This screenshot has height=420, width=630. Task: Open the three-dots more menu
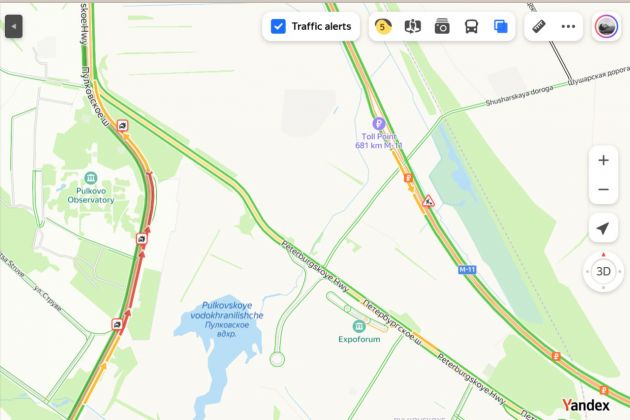[568, 27]
